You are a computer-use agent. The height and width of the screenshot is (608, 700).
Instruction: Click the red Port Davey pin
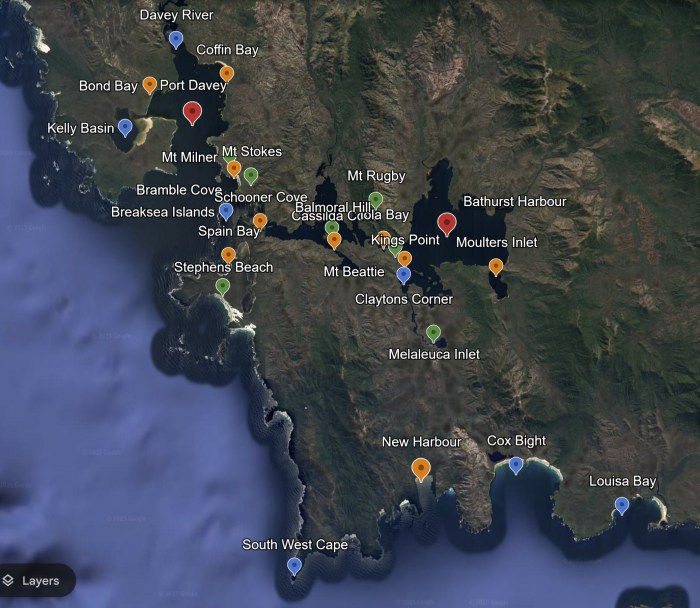pyautogui.click(x=192, y=113)
